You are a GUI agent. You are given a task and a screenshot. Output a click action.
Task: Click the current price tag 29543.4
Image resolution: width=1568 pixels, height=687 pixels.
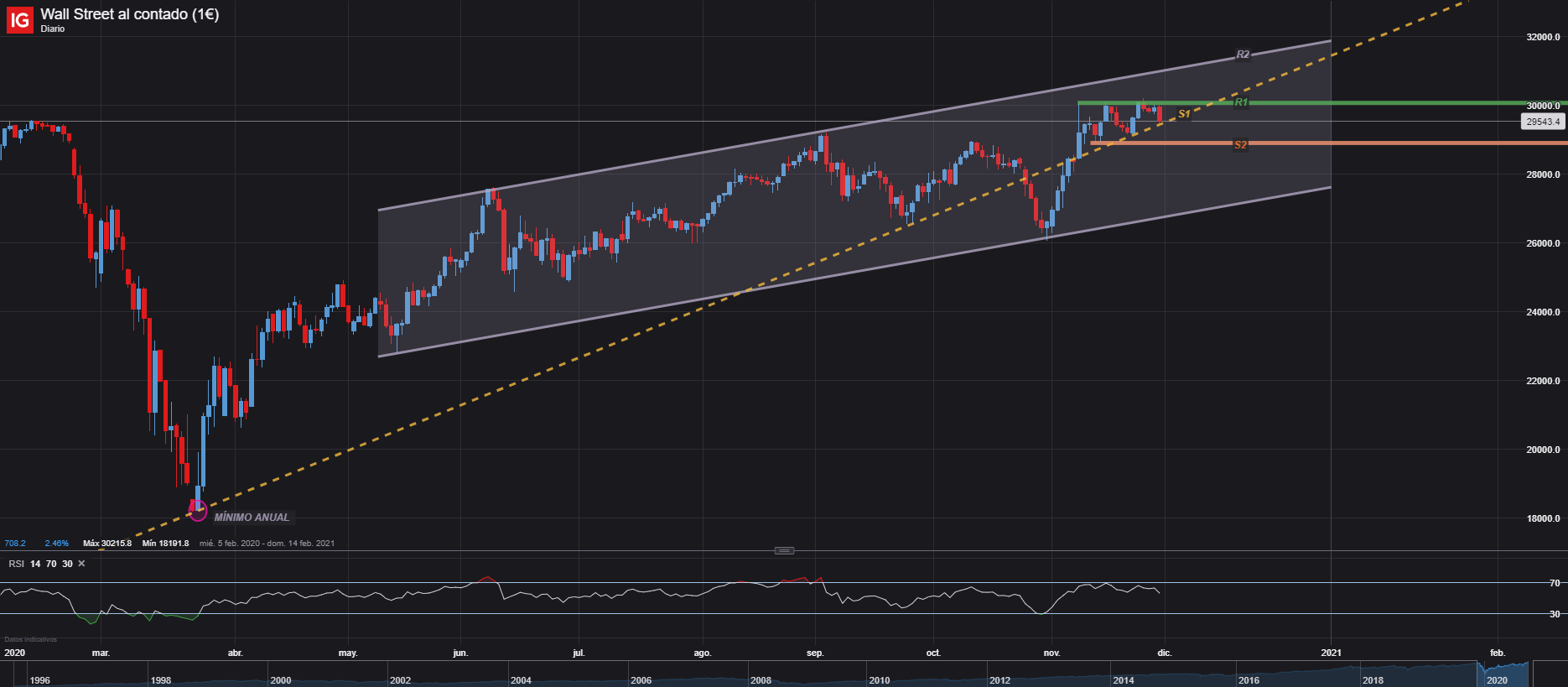(x=1543, y=122)
